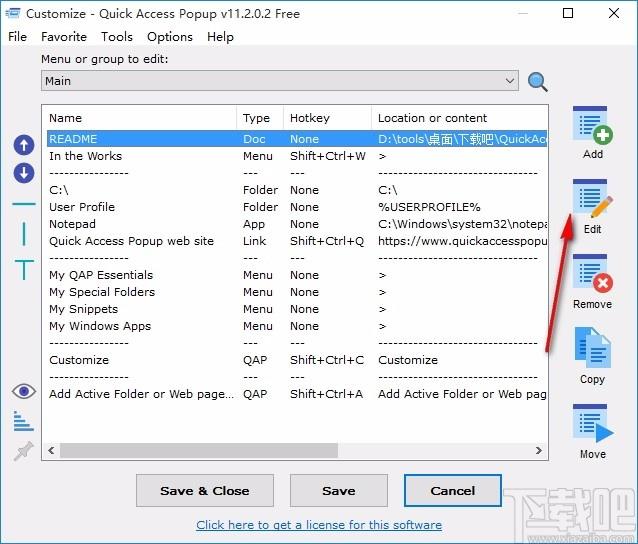Click the %USERPROFILE% location cell
The image size is (638, 544).
tap(429, 207)
